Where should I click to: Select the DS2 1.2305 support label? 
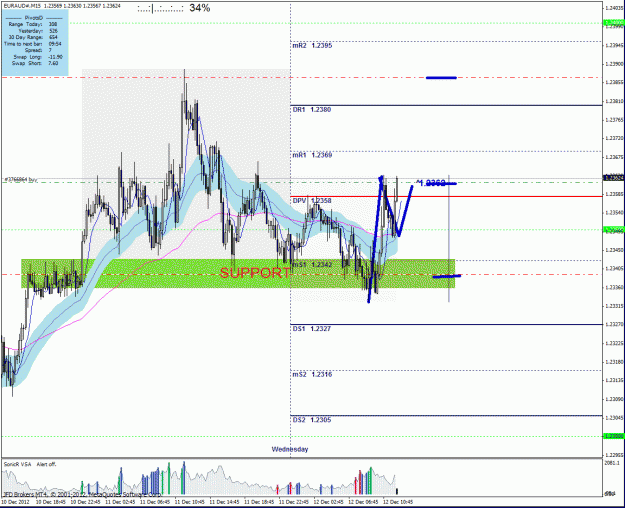(312, 420)
